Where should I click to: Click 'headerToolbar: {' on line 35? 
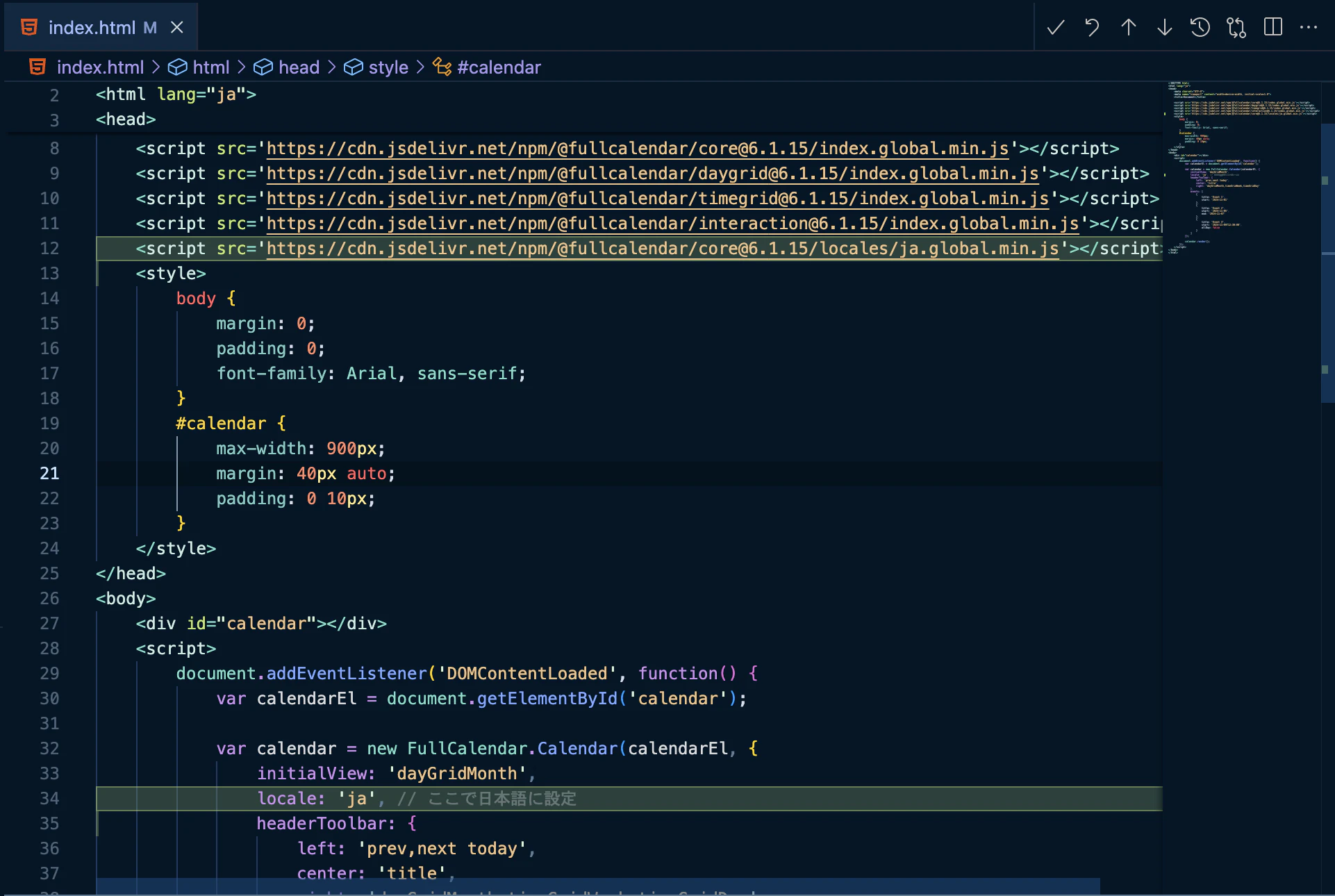tap(337, 824)
